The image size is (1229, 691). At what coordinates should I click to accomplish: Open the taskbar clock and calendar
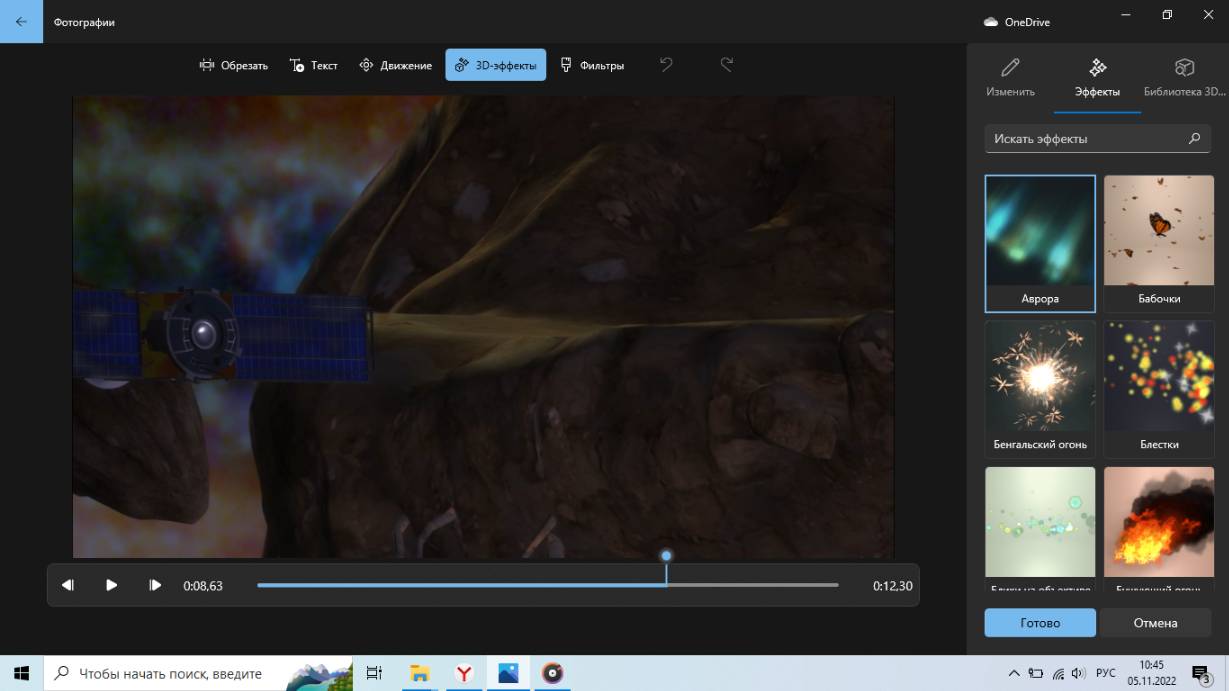[x=1151, y=673]
